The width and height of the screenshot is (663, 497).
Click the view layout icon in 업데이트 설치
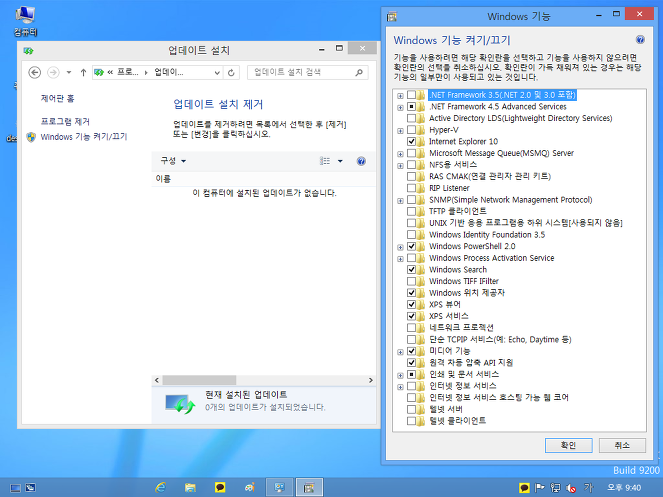pos(325,161)
